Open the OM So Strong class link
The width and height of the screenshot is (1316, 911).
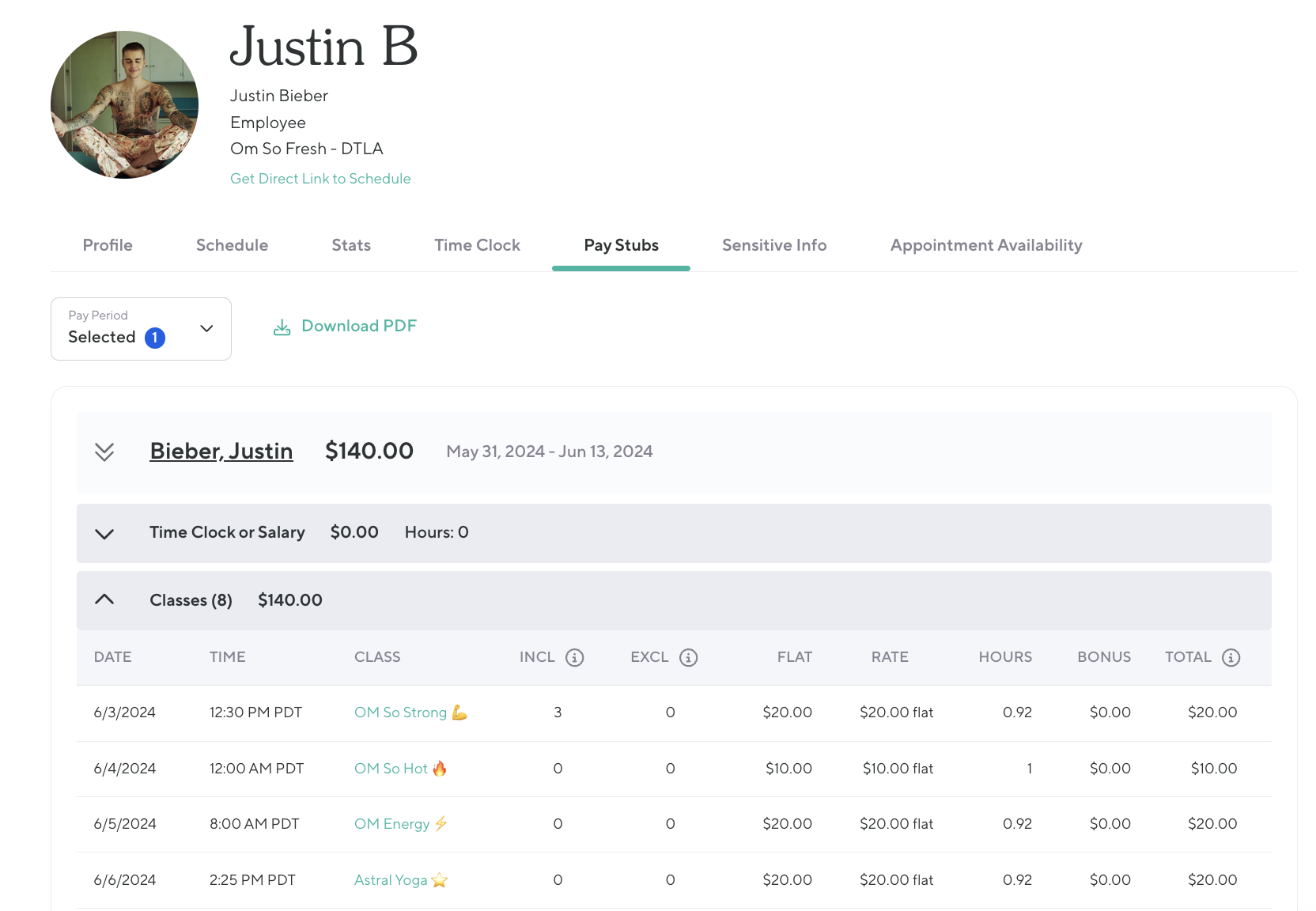(400, 713)
